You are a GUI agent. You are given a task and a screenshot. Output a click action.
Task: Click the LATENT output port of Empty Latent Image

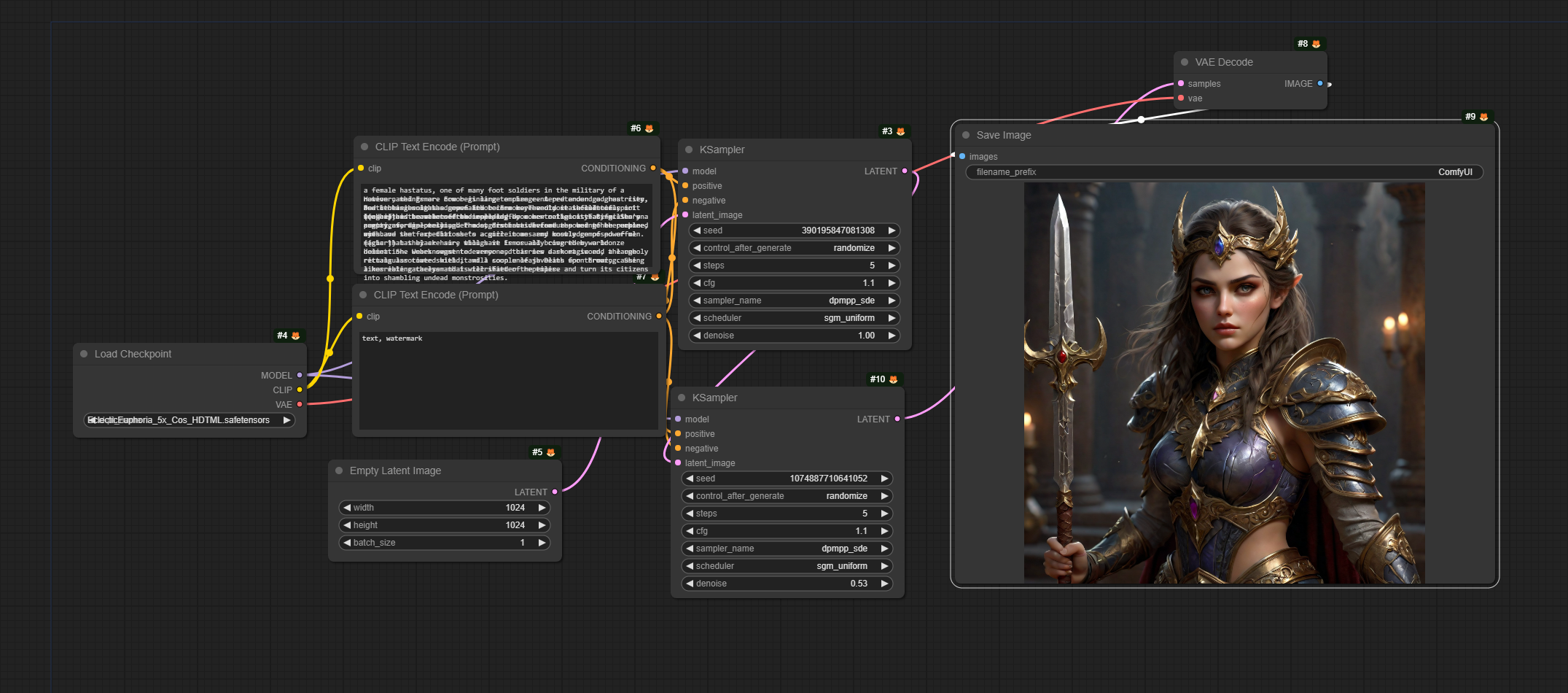pyautogui.click(x=555, y=492)
